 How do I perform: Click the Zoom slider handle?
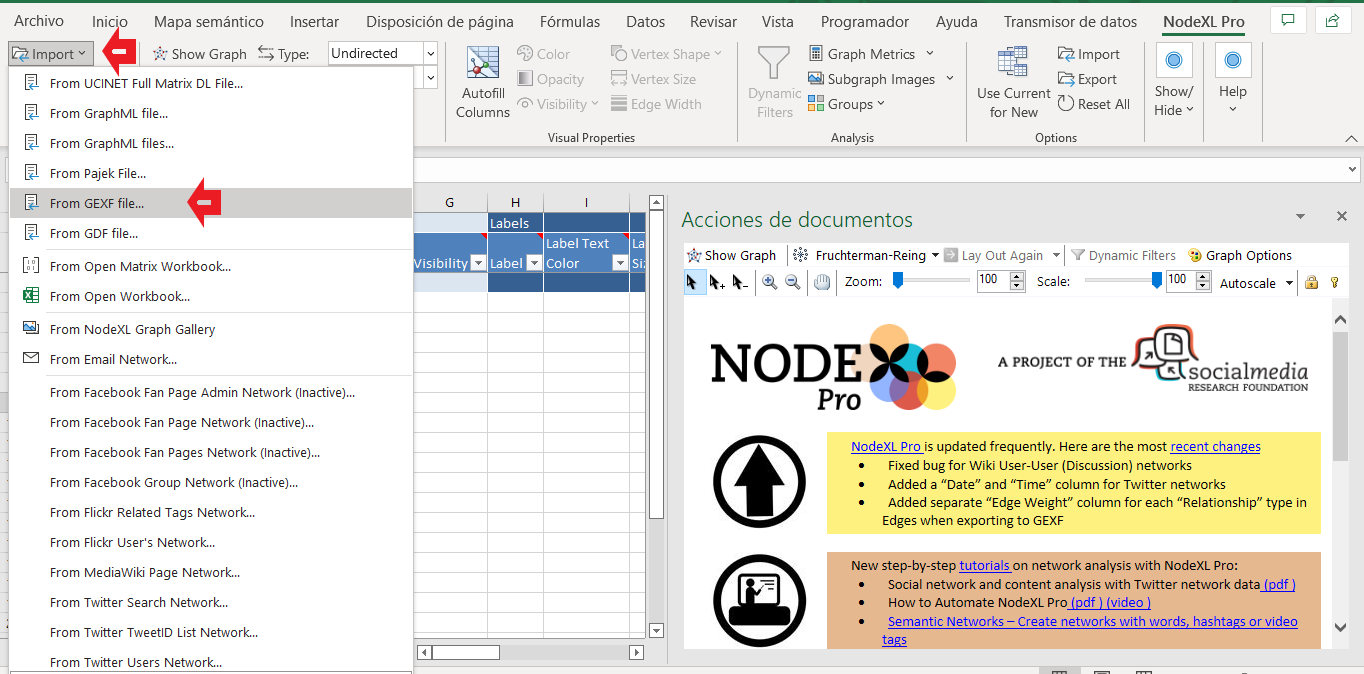pyautogui.click(x=898, y=281)
